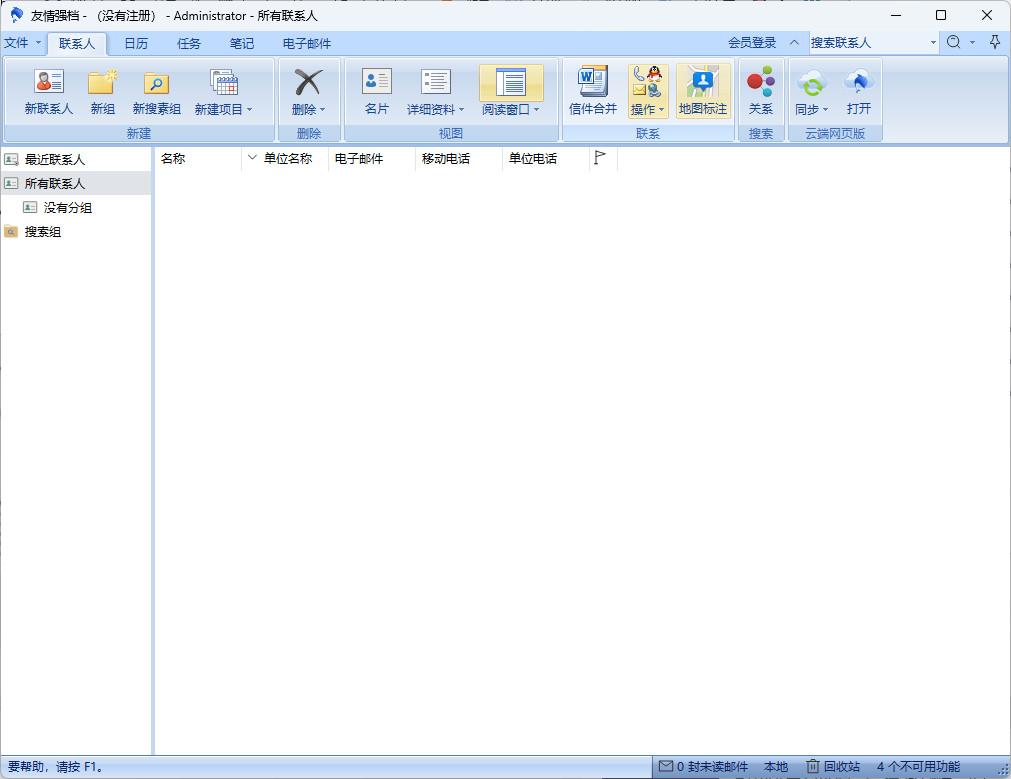Open the 关系 relations icon
Viewport: 1011px width, 779px height.
point(761,81)
